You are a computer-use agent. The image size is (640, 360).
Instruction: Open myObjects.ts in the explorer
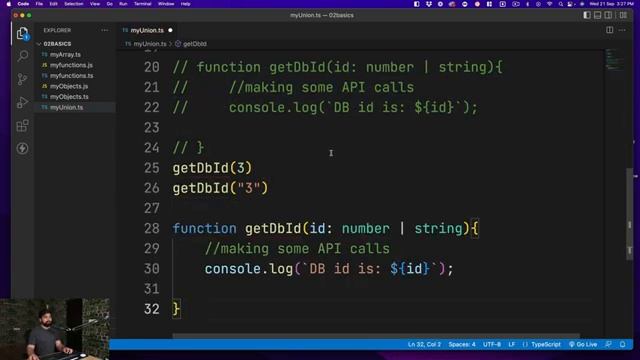click(x=69, y=97)
